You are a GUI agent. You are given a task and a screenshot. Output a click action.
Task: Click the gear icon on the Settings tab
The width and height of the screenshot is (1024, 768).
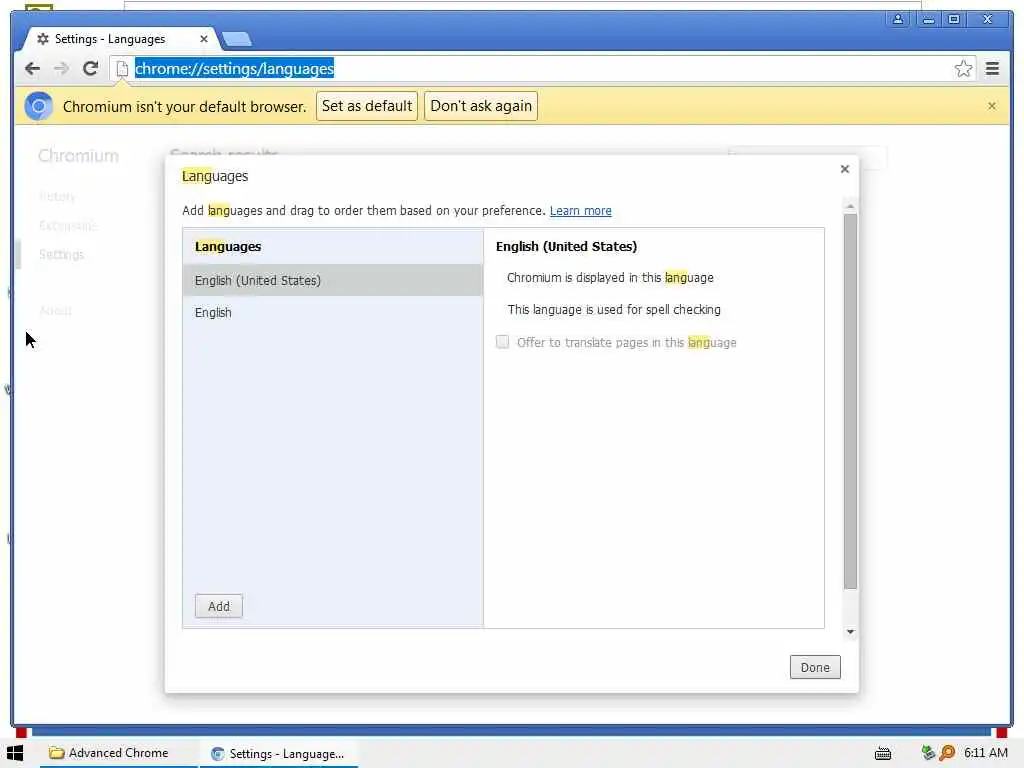43,39
